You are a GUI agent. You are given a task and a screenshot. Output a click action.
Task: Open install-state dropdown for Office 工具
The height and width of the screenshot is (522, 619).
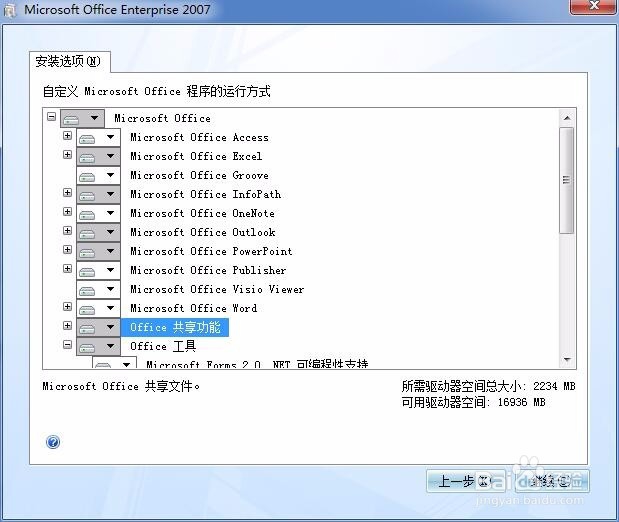pyautogui.click(x=98, y=346)
